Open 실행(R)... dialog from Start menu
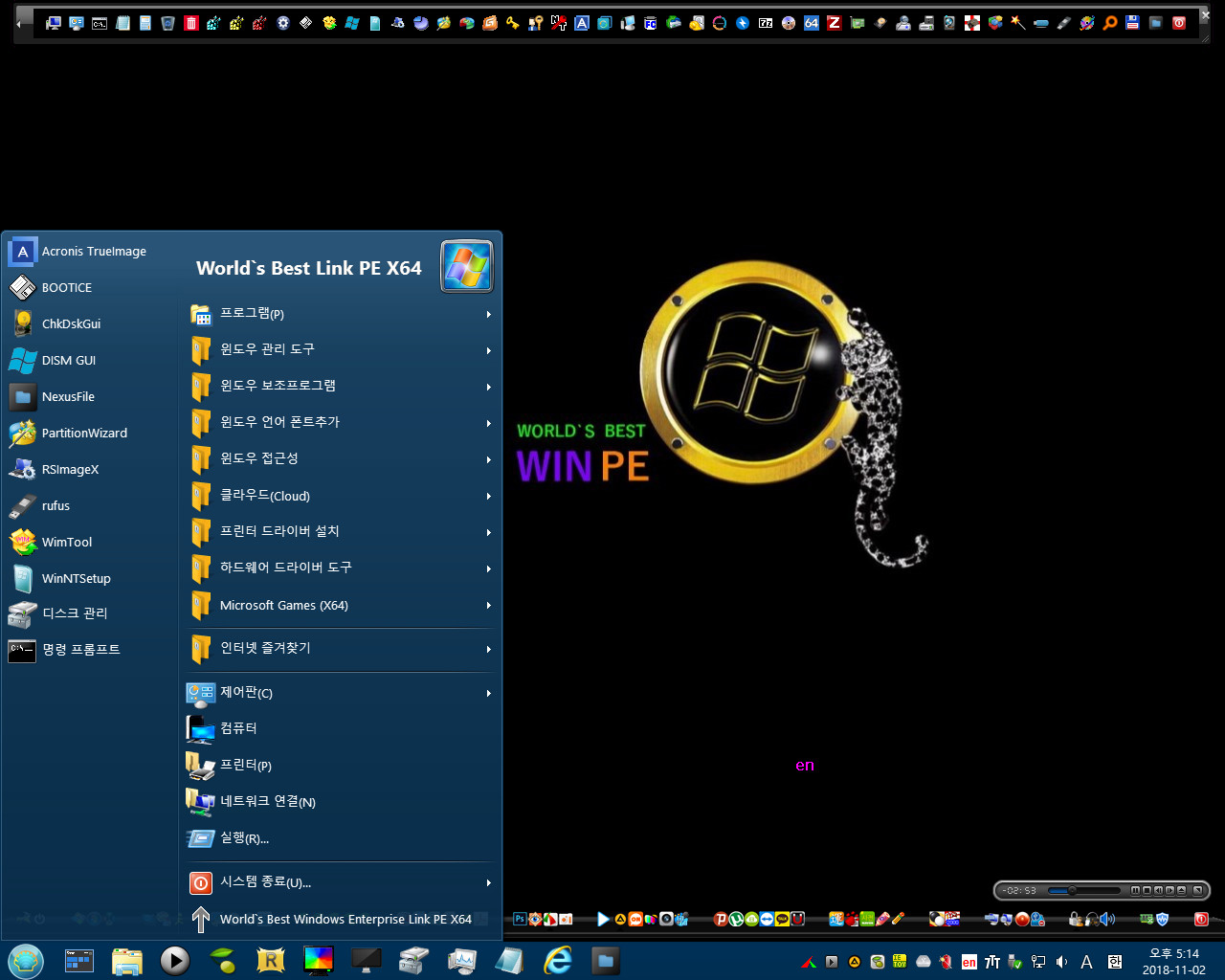 [x=342, y=838]
